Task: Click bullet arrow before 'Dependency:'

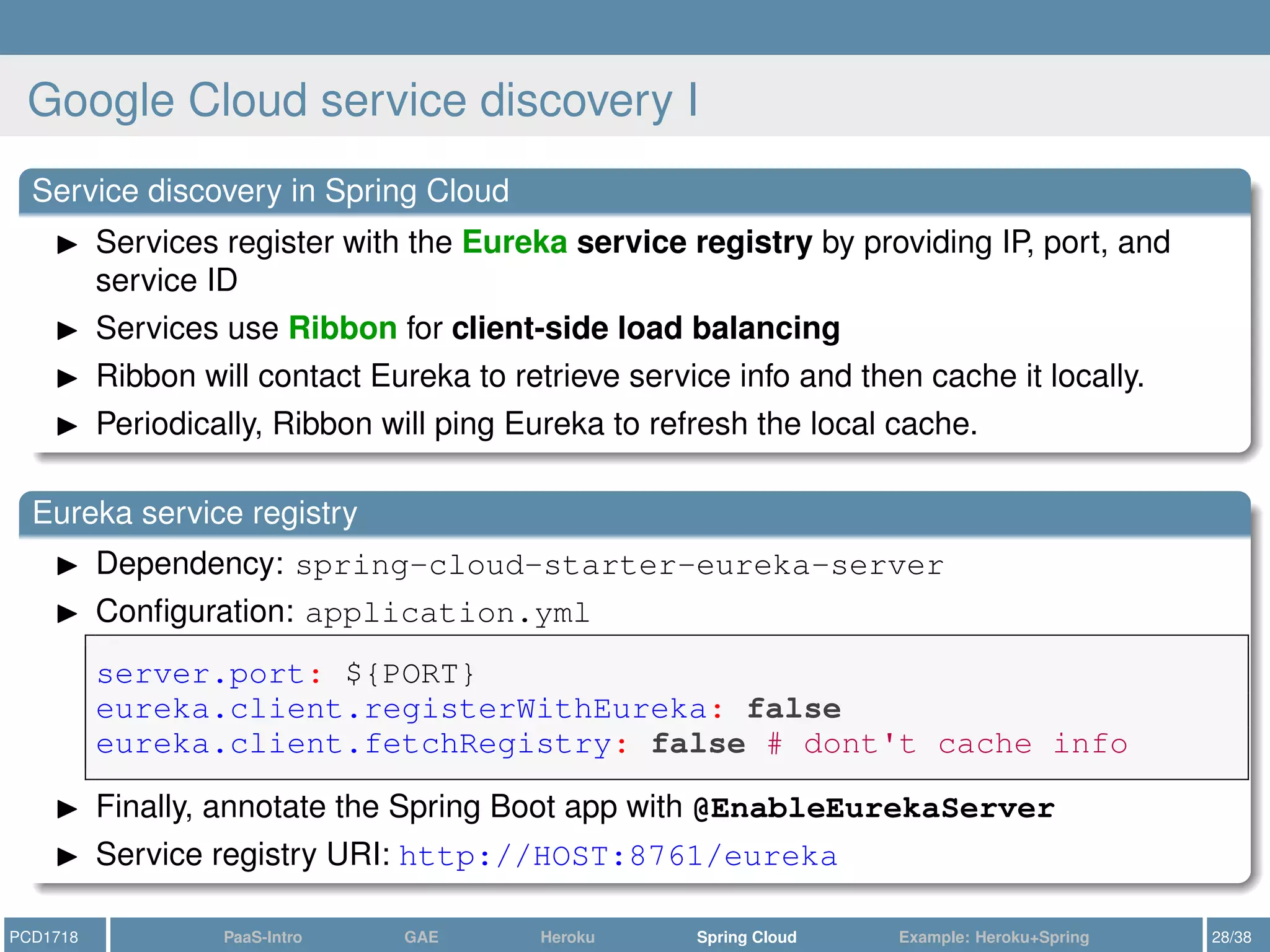Action: [x=67, y=566]
